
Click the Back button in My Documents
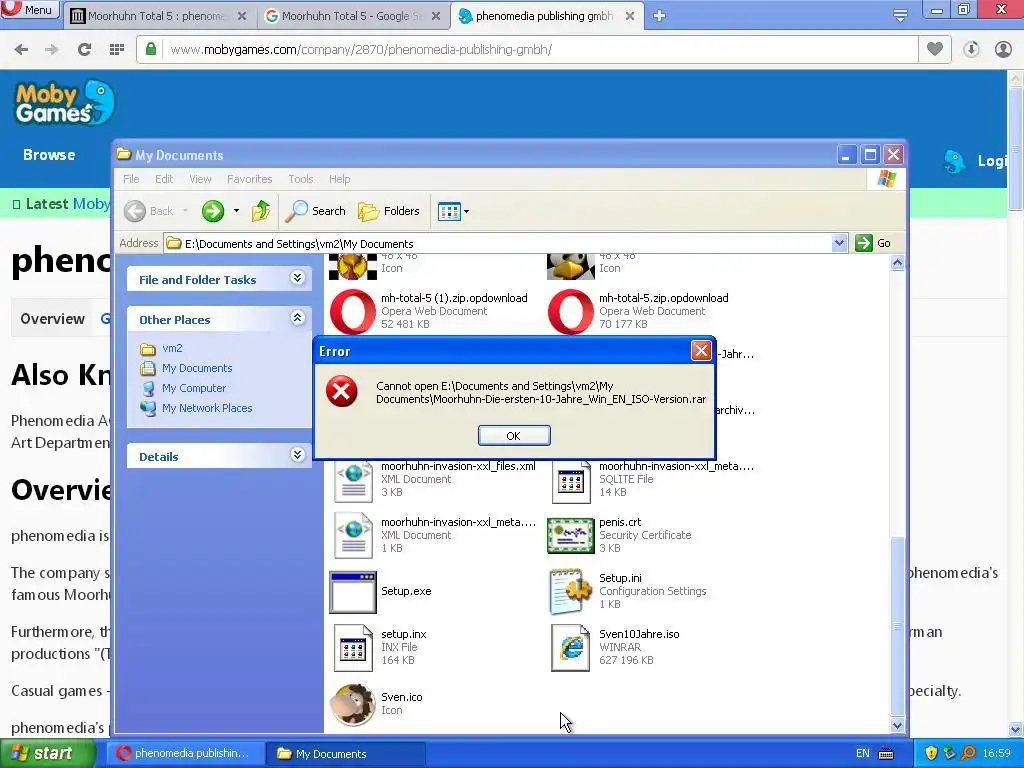pyautogui.click(x=150, y=211)
